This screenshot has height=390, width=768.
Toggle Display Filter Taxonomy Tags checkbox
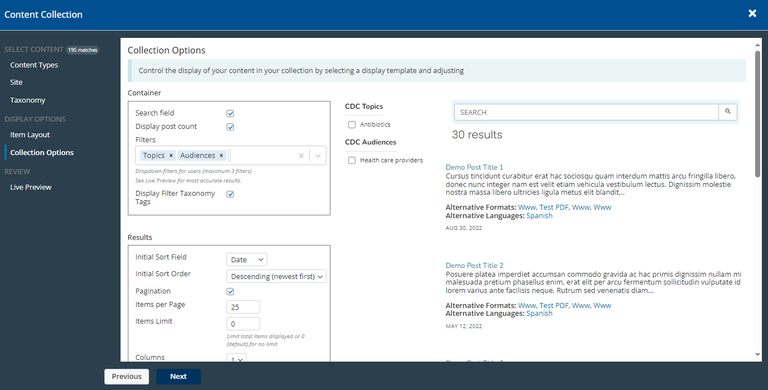point(230,194)
